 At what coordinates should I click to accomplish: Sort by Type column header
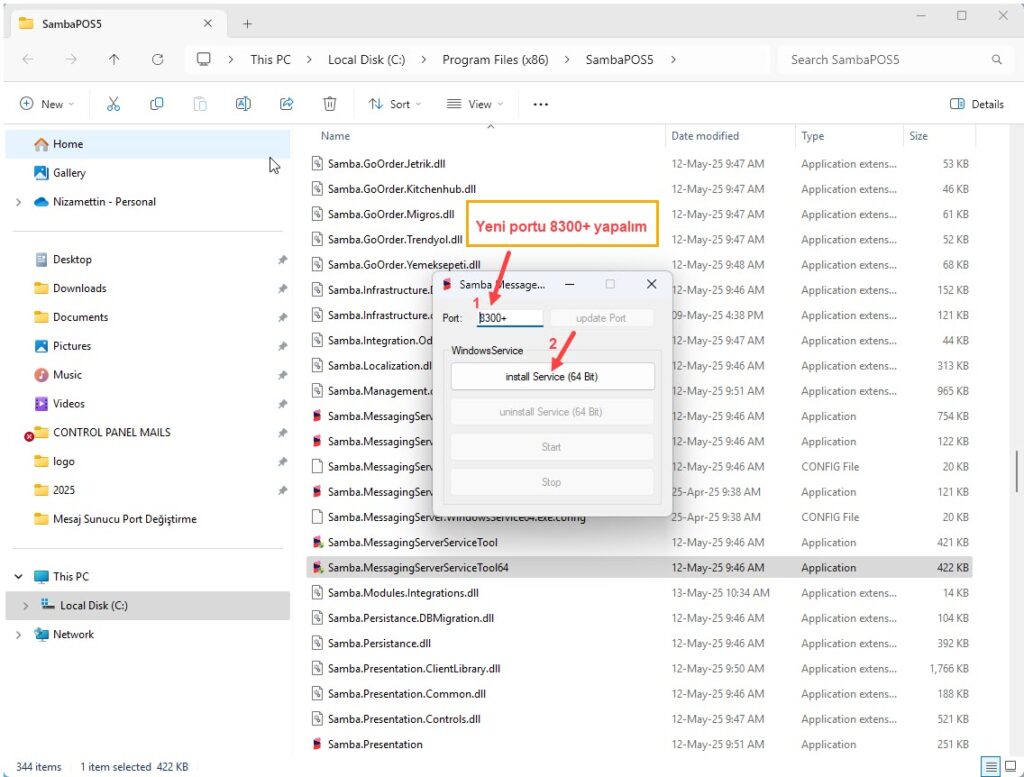pos(812,136)
